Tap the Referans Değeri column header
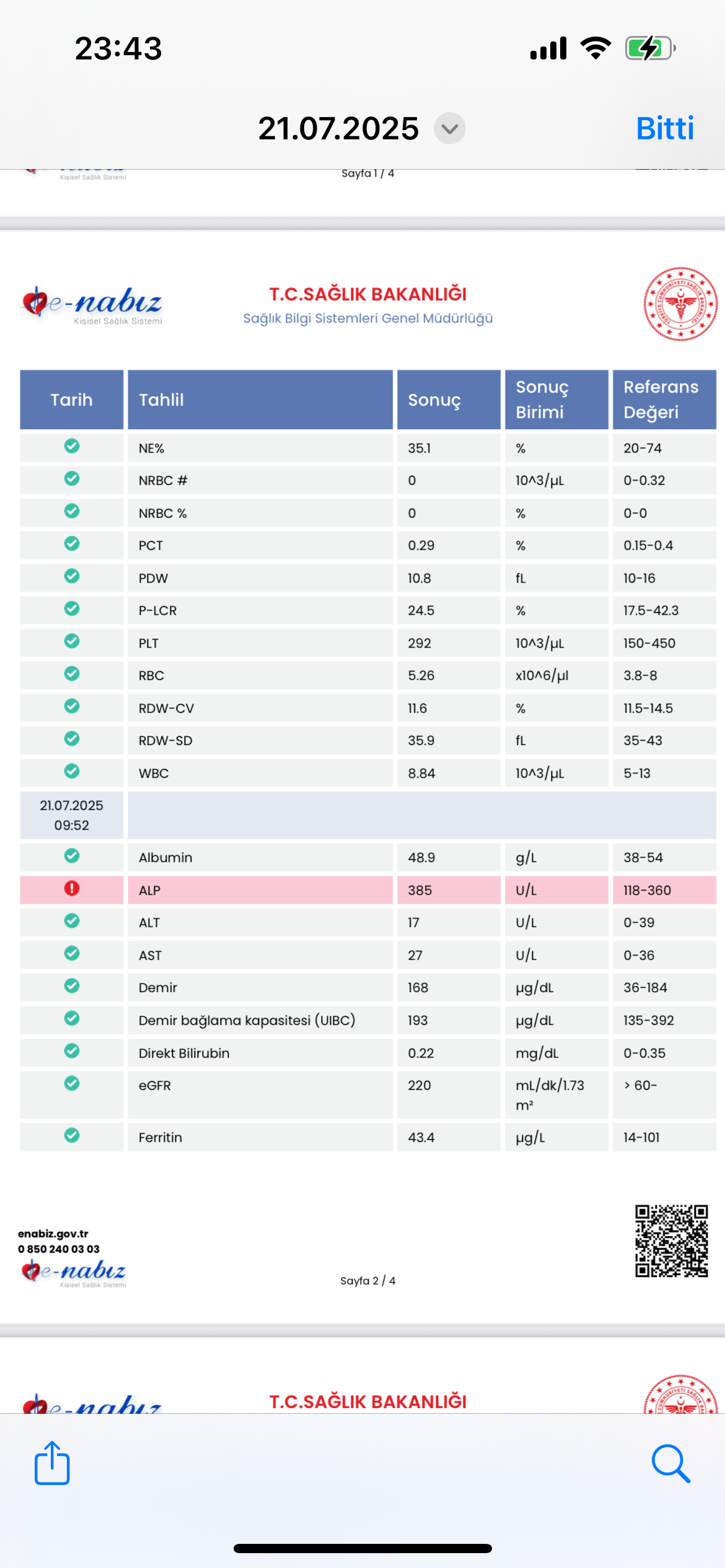The image size is (725, 1568). (664, 399)
